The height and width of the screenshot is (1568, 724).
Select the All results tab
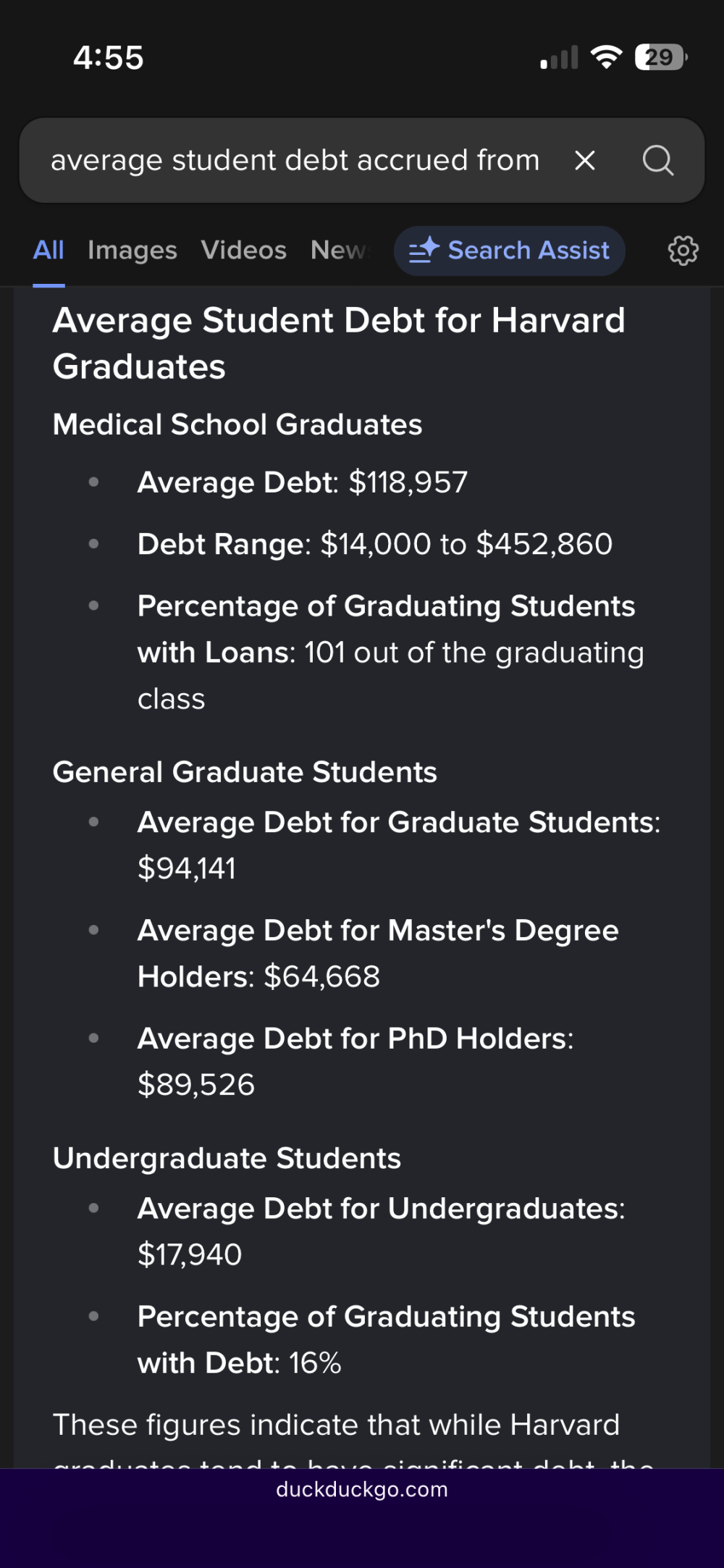[x=49, y=251]
